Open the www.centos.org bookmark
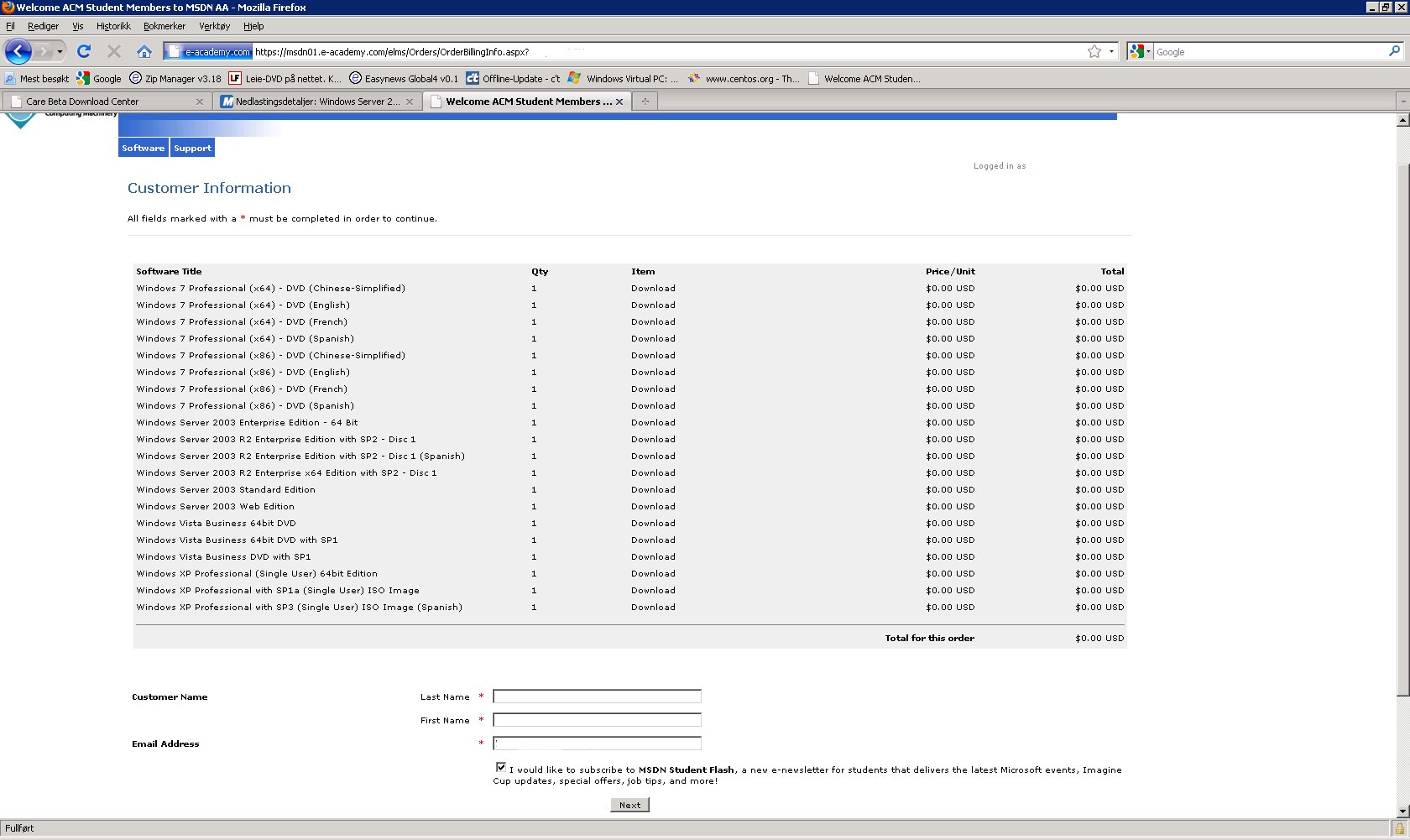This screenshot has height=840, width=1410. (744, 79)
